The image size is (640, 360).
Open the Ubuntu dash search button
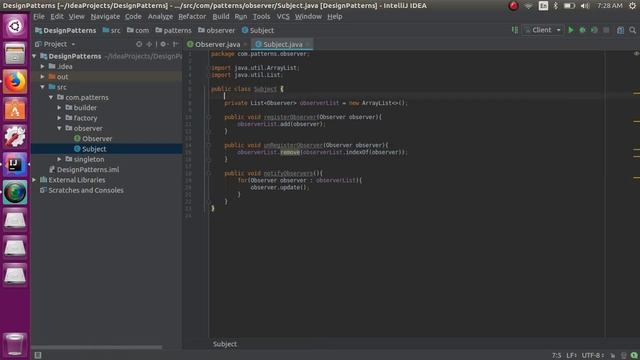pos(15,27)
